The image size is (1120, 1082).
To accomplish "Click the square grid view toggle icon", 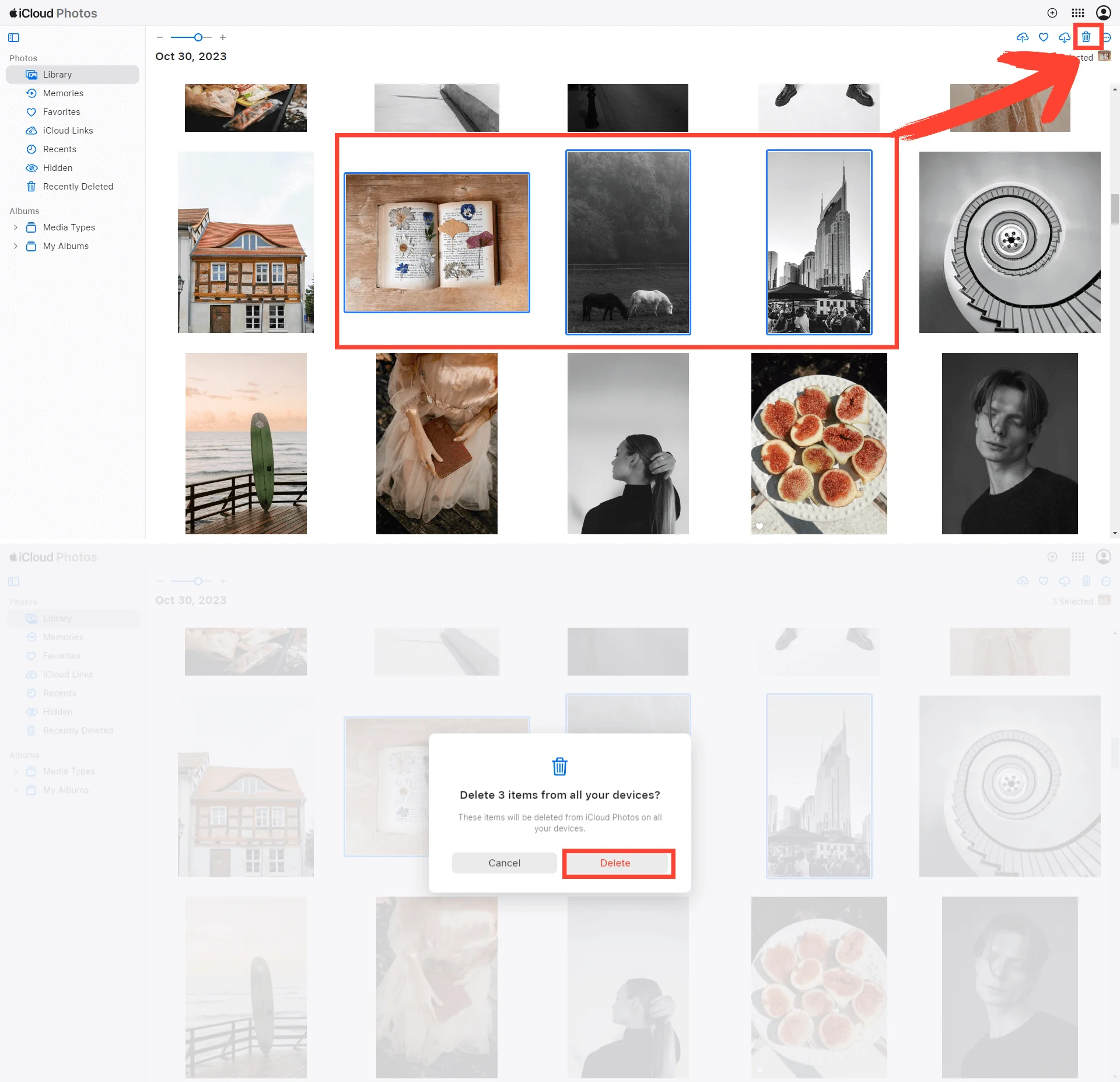I will 1079,12.
